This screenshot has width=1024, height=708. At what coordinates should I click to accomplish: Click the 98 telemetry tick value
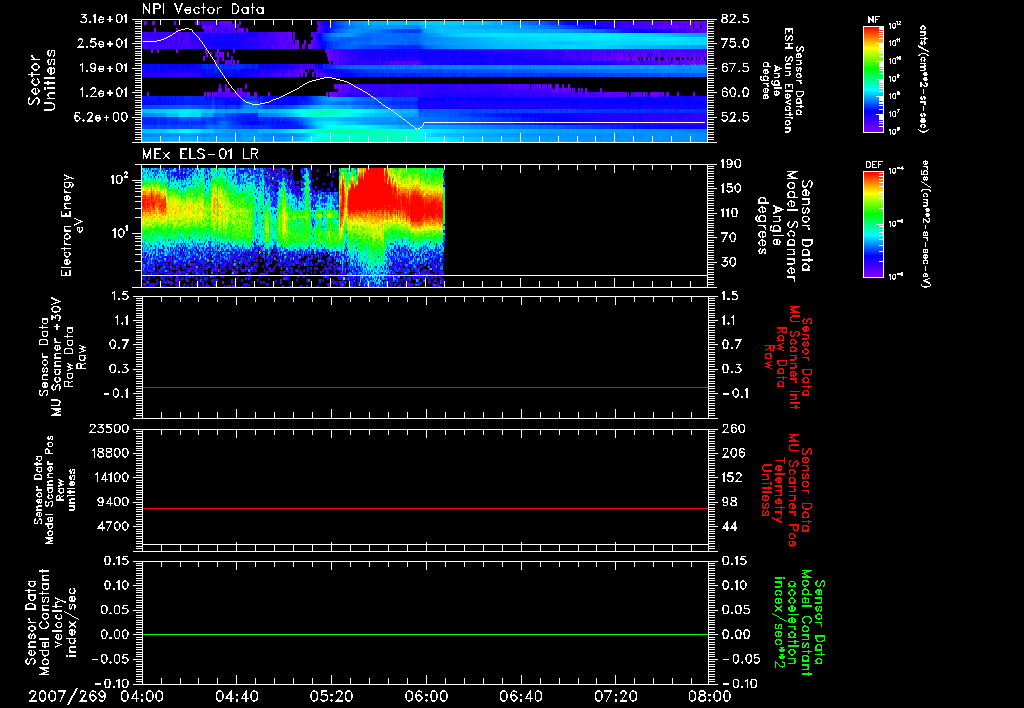pyautogui.click(x=729, y=502)
